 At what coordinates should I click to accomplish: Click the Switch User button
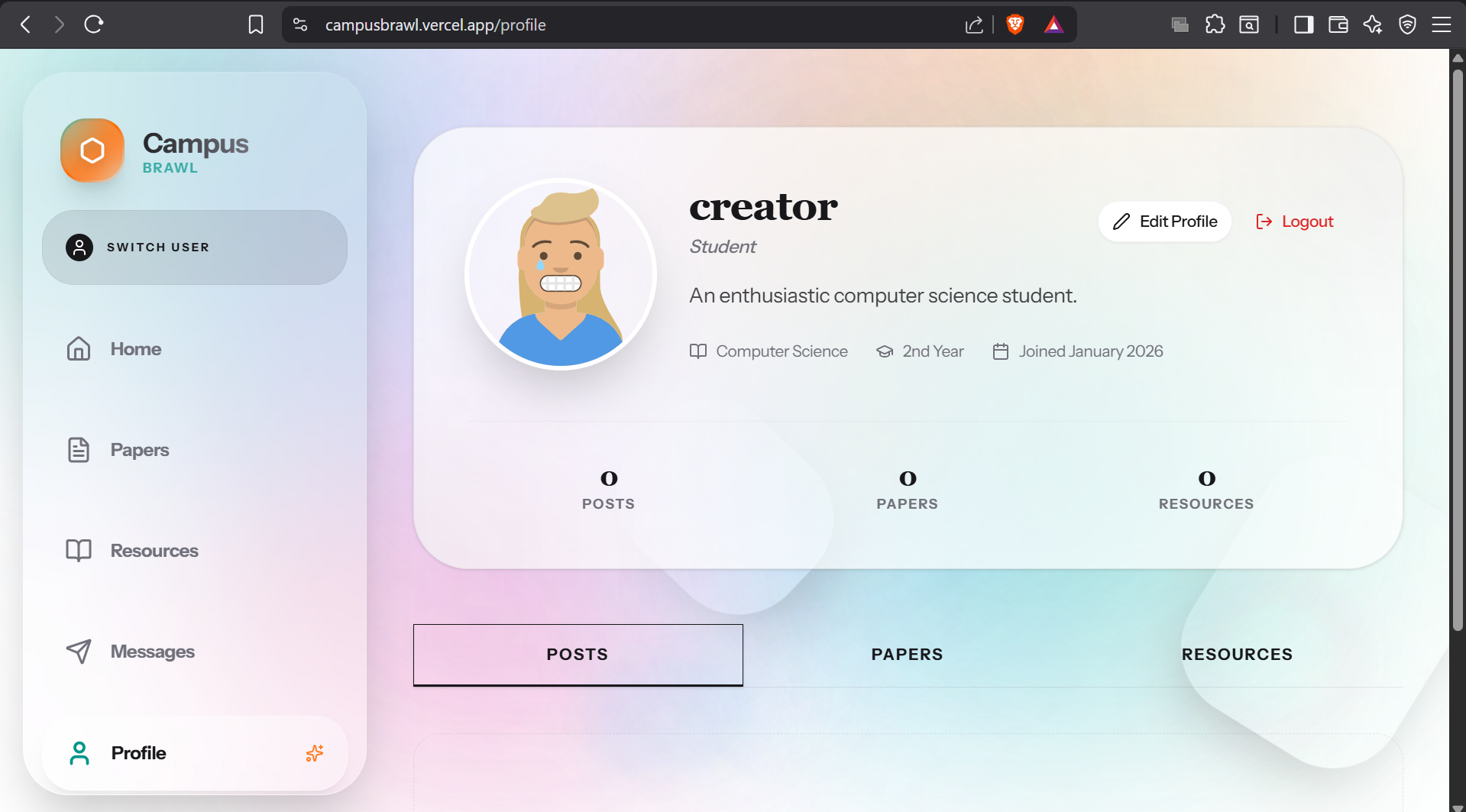[195, 247]
